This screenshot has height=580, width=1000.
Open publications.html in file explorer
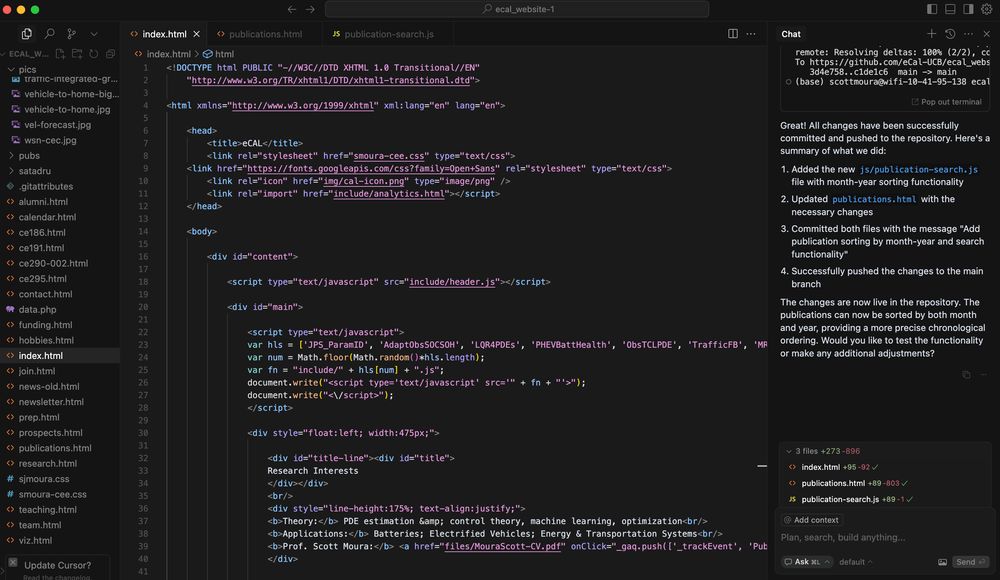(55, 448)
